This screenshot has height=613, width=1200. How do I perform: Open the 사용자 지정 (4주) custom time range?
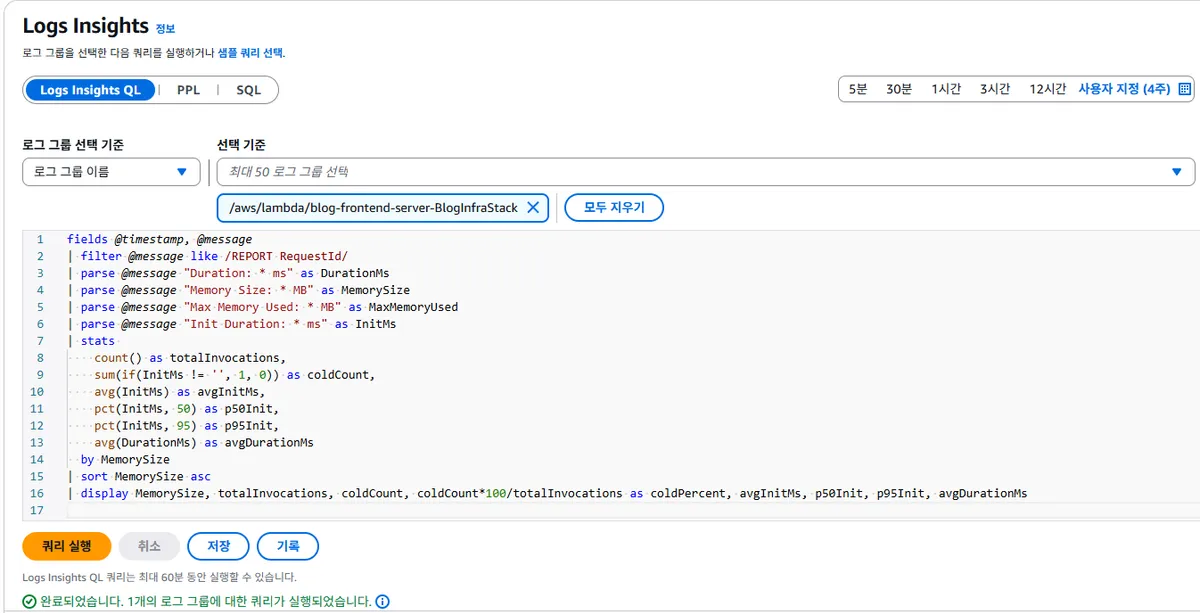(1123, 89)
